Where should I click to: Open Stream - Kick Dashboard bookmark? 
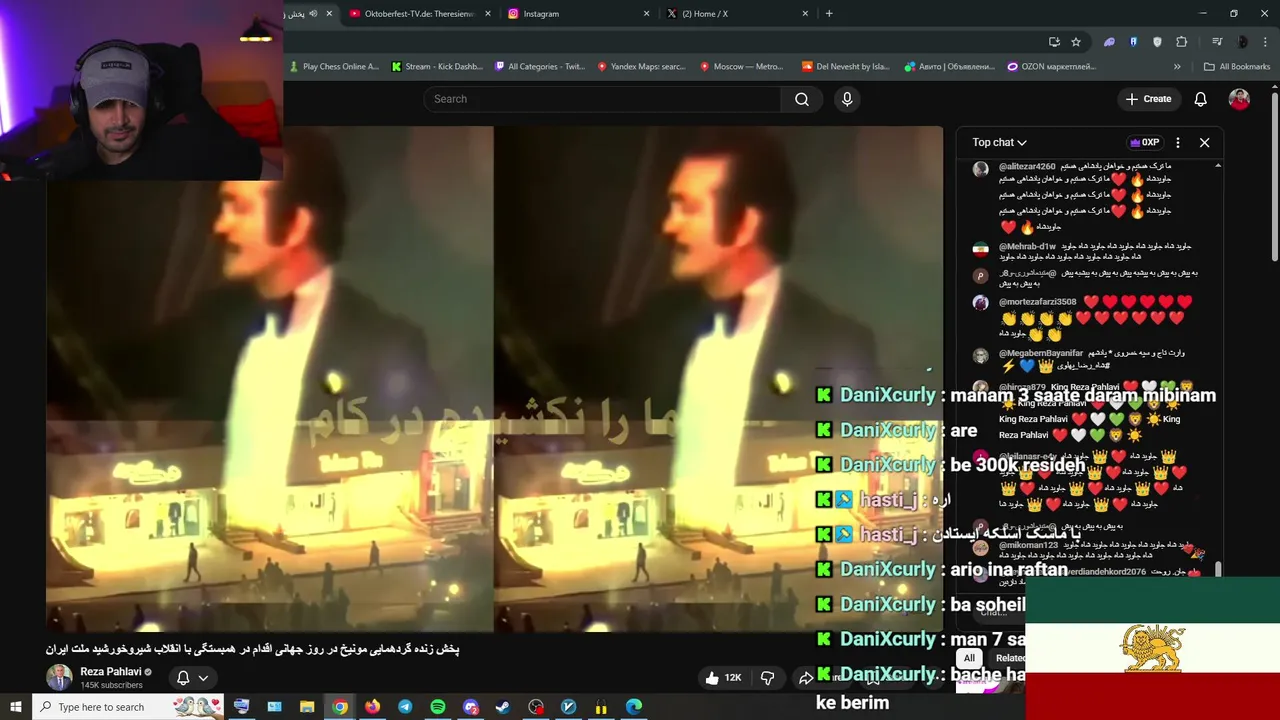[437, 67]
